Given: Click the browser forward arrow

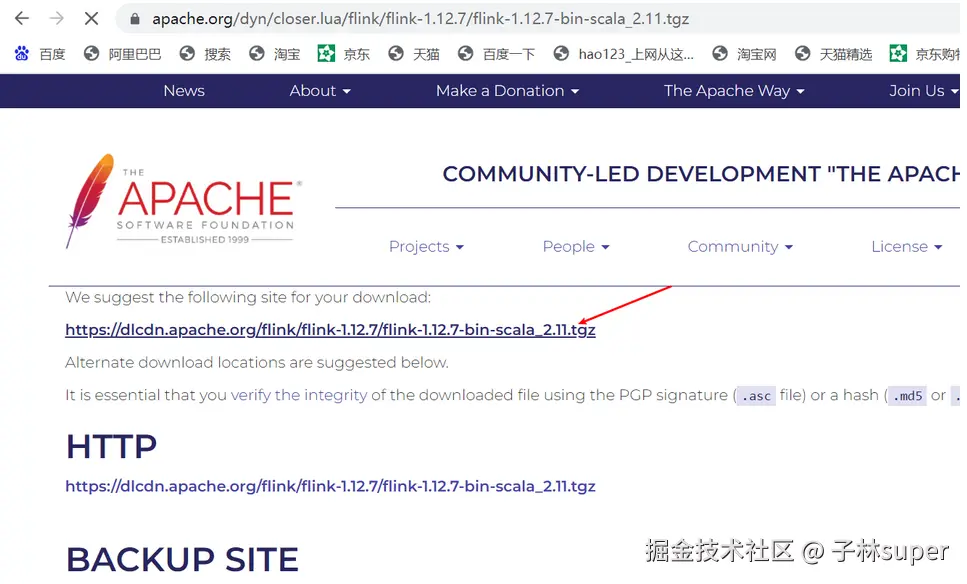Looking at the screenshot, I should click(57, 19).
